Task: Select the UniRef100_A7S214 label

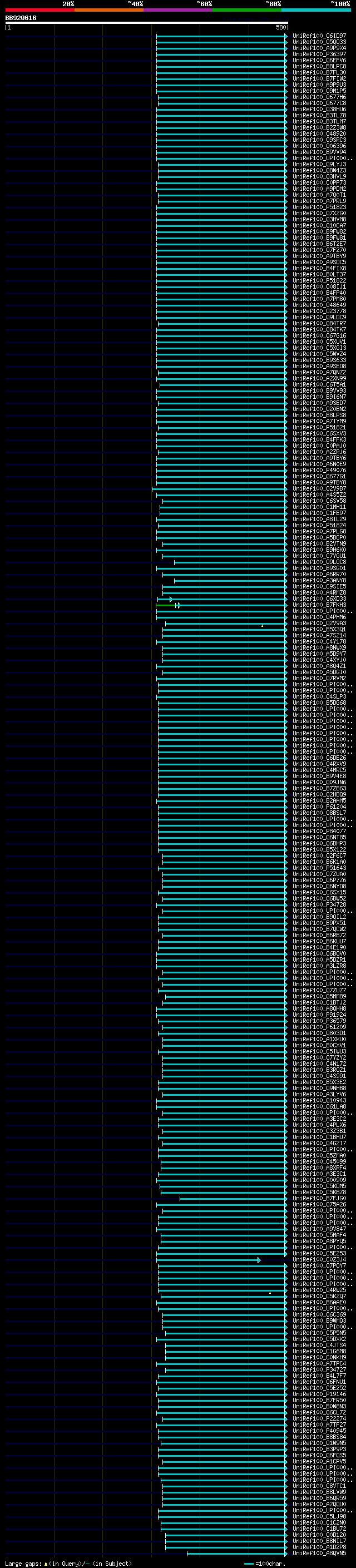Action: [x=319, y=635]
